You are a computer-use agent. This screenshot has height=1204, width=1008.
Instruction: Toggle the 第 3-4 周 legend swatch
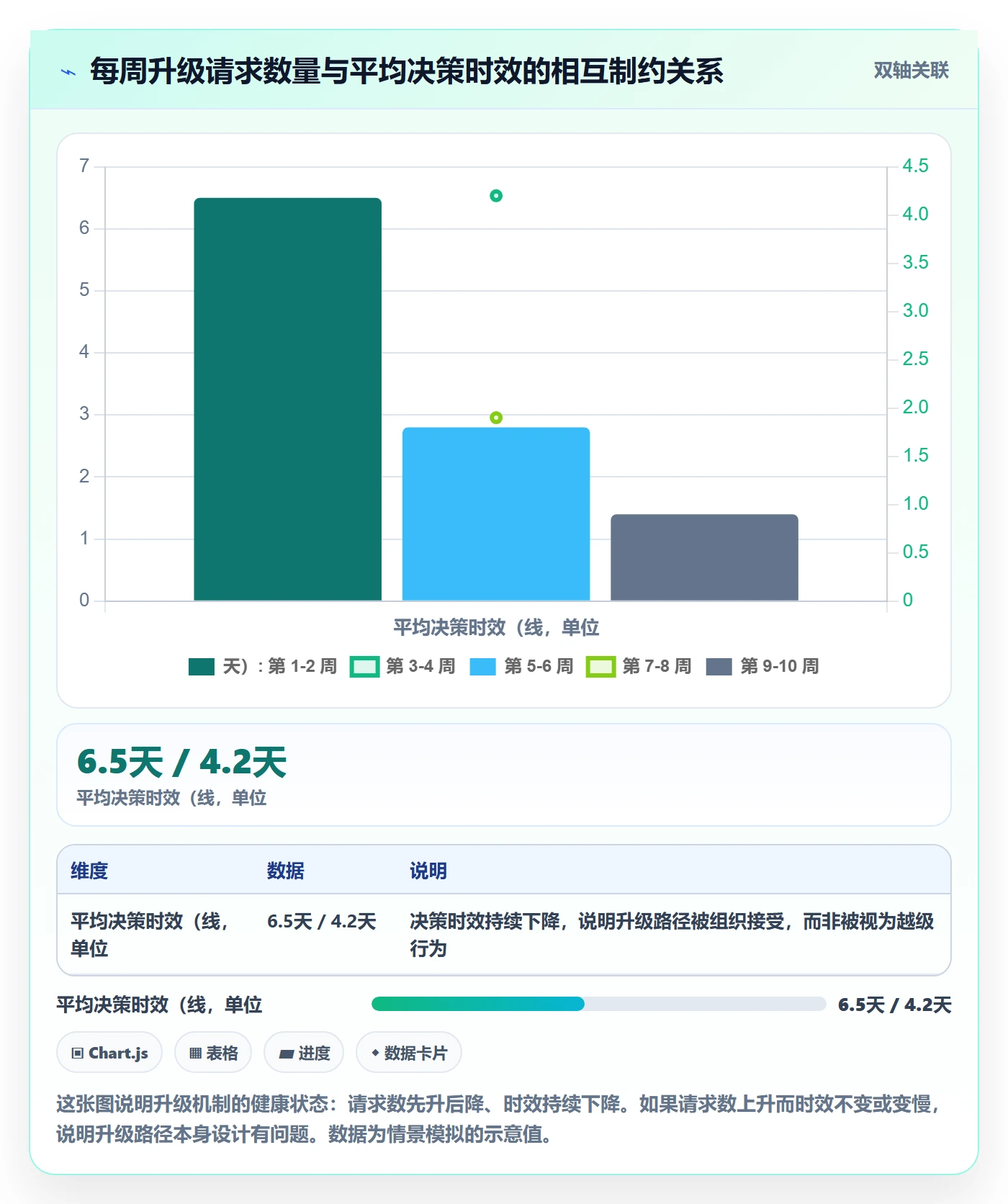coord(364,667)
